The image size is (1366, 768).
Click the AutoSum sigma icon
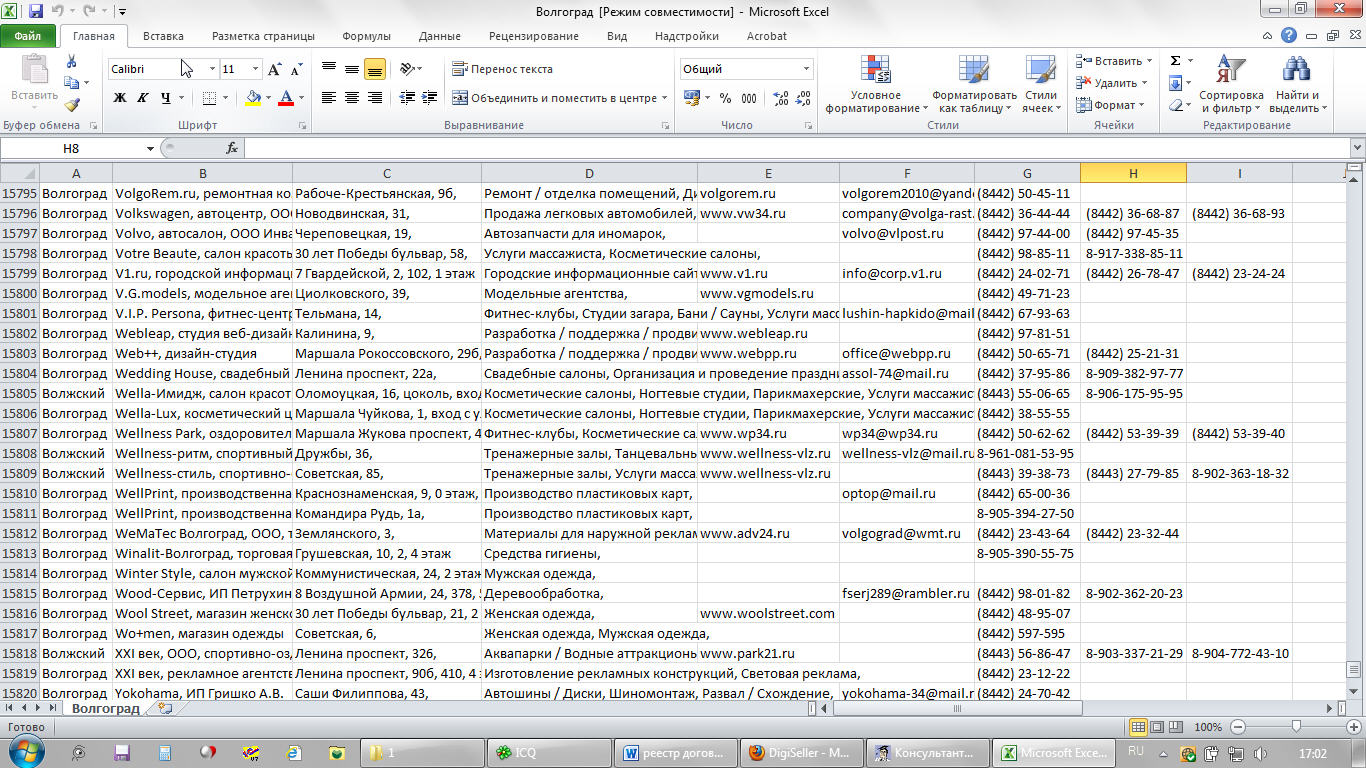click(1176, 61)
